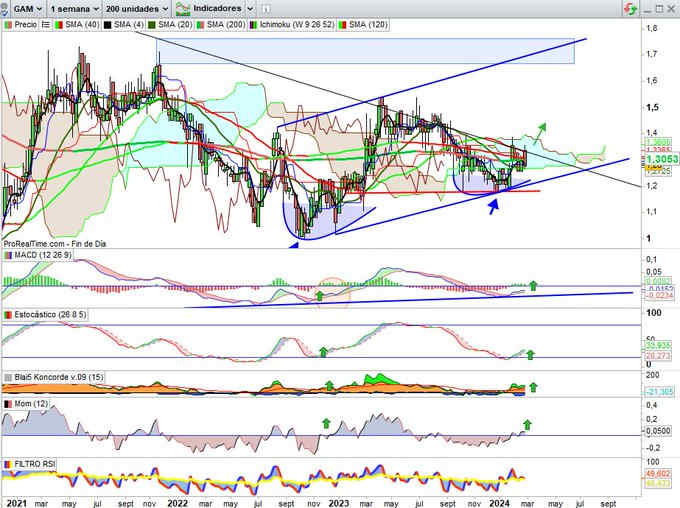
Task: Click the blue arrow marker under the 2024 low
Action: 493,205
